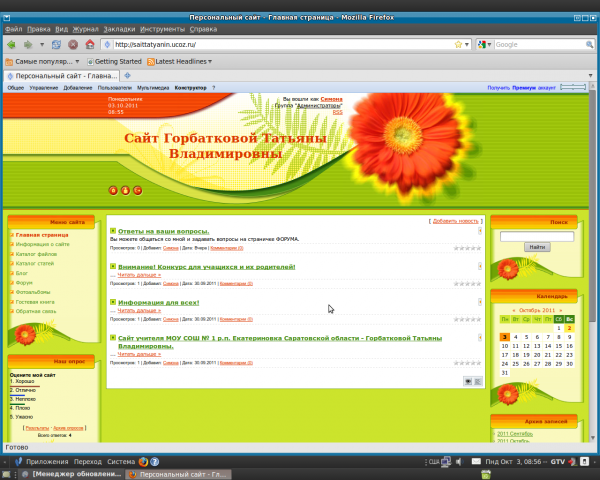Click the search magnifier icon in toolbar

point(590,45)
